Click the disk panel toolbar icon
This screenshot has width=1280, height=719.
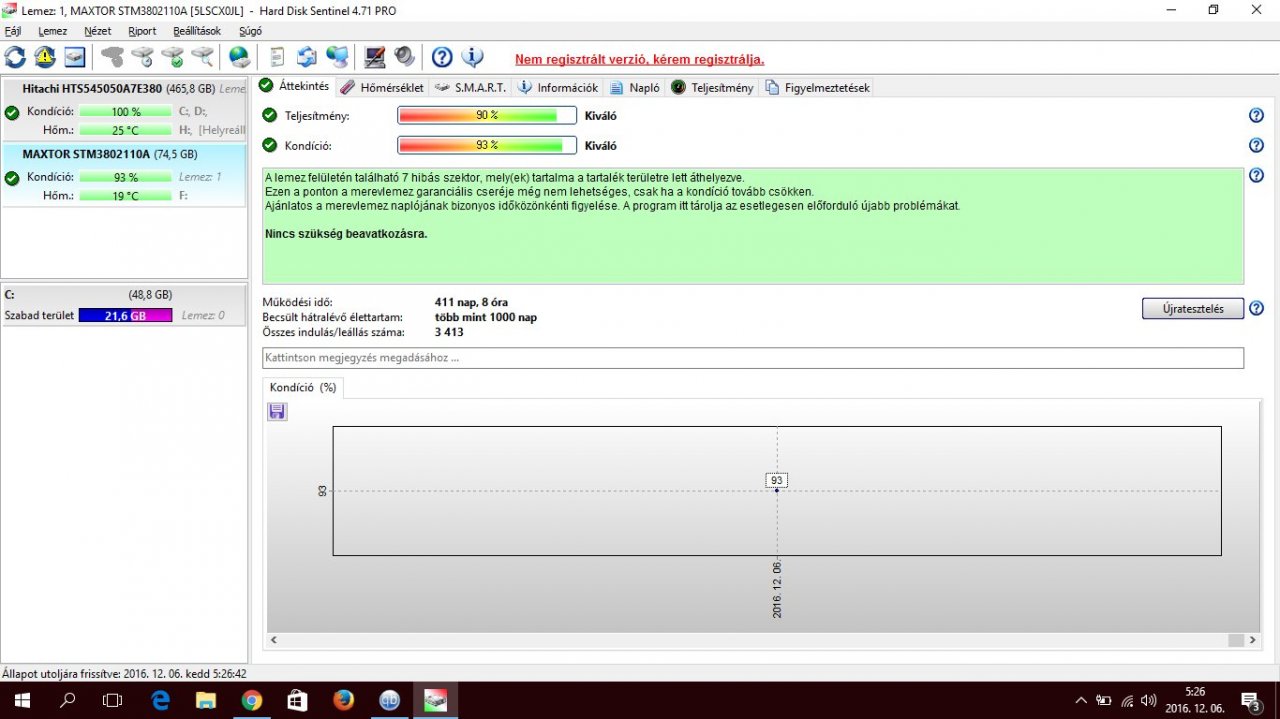point(75,57)
